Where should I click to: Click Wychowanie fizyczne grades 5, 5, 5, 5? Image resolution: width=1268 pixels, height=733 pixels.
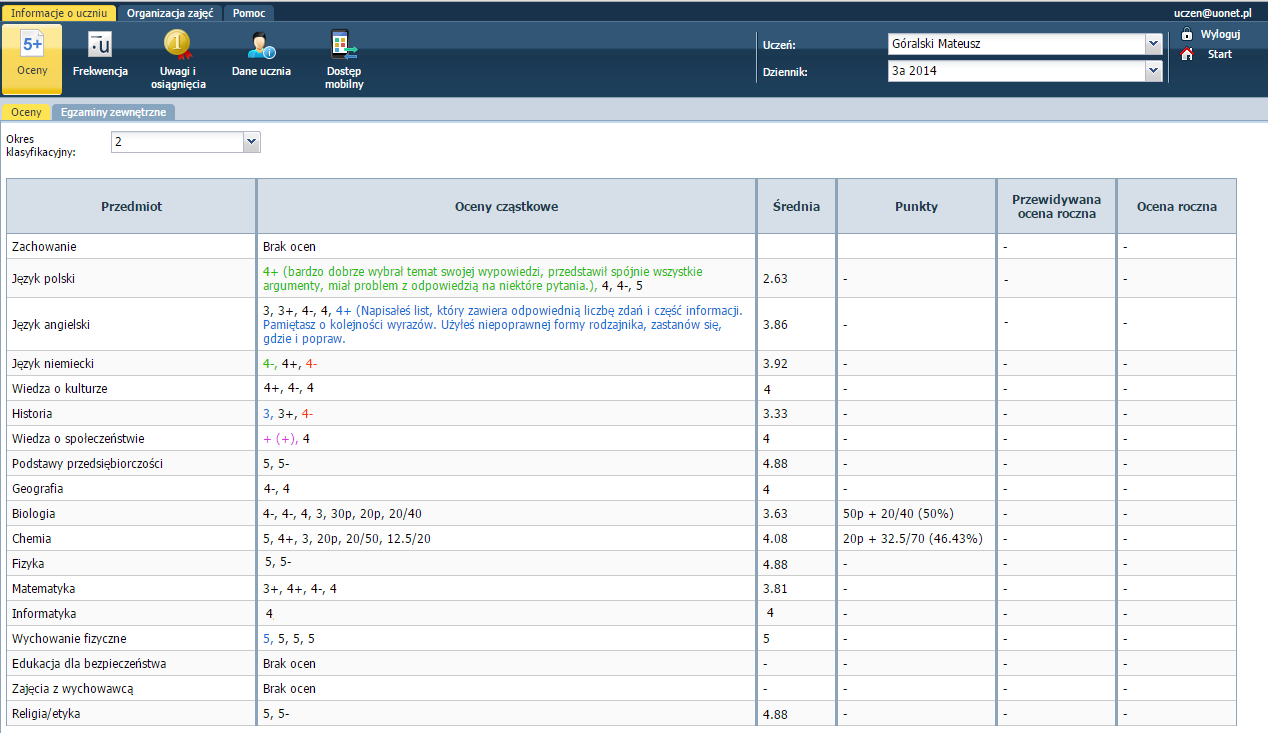pyautogui.click(x=289, y=639)
